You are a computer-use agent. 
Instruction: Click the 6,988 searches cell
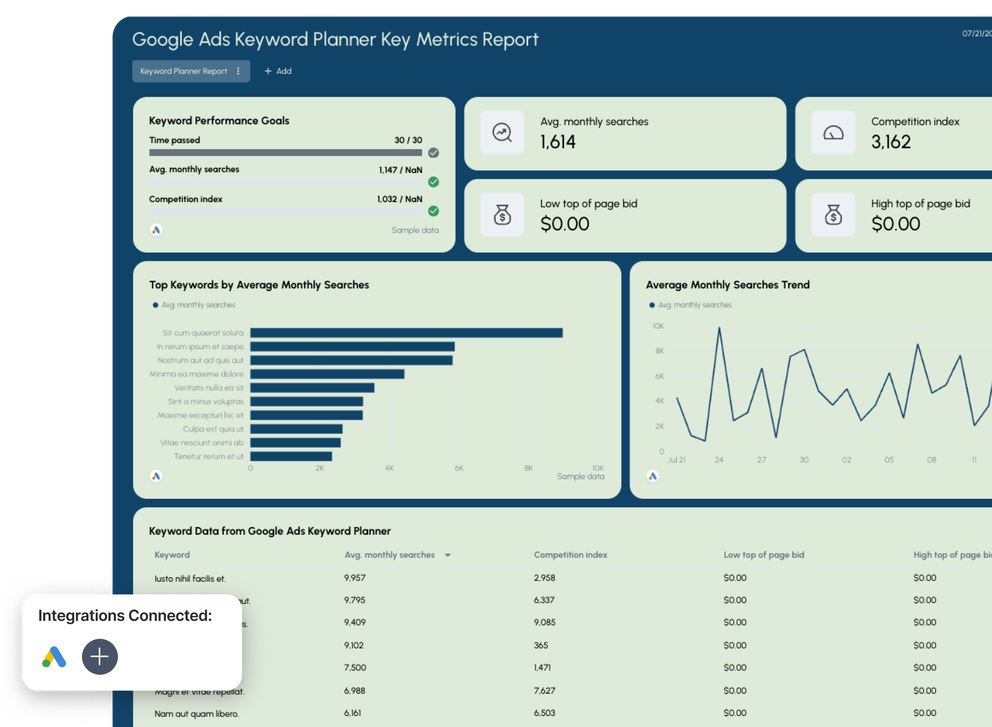(354, 690)
